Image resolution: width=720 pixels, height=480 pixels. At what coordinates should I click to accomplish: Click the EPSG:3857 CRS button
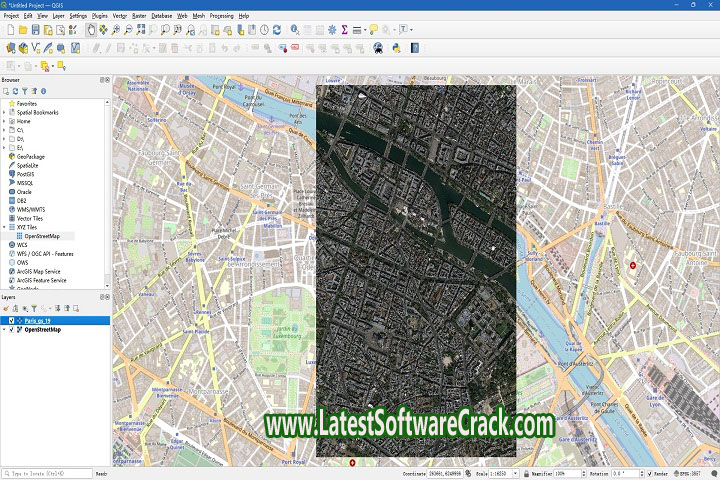[687, 474]
